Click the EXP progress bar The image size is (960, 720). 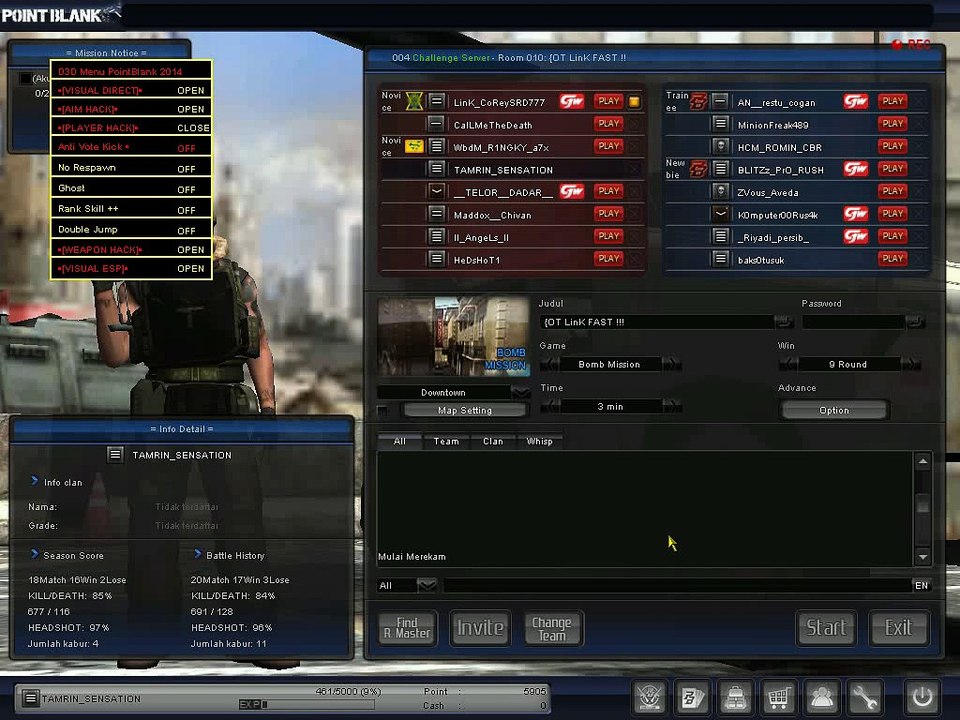tap(306, 704)
